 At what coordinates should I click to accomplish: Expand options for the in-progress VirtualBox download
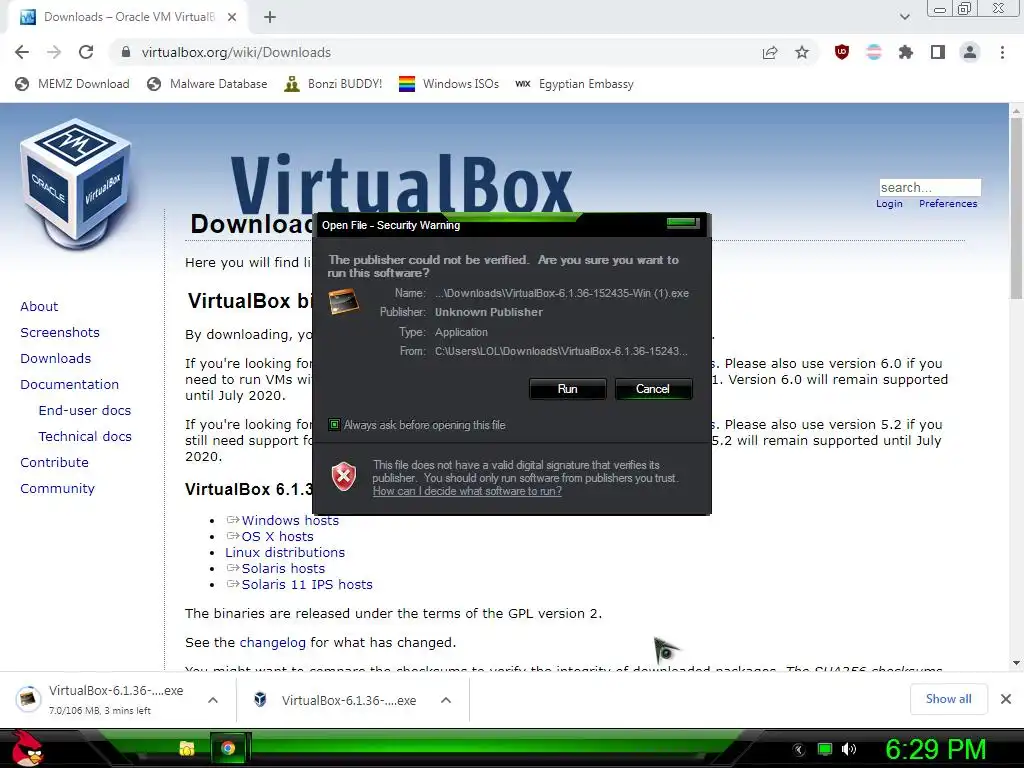[212, 700]
